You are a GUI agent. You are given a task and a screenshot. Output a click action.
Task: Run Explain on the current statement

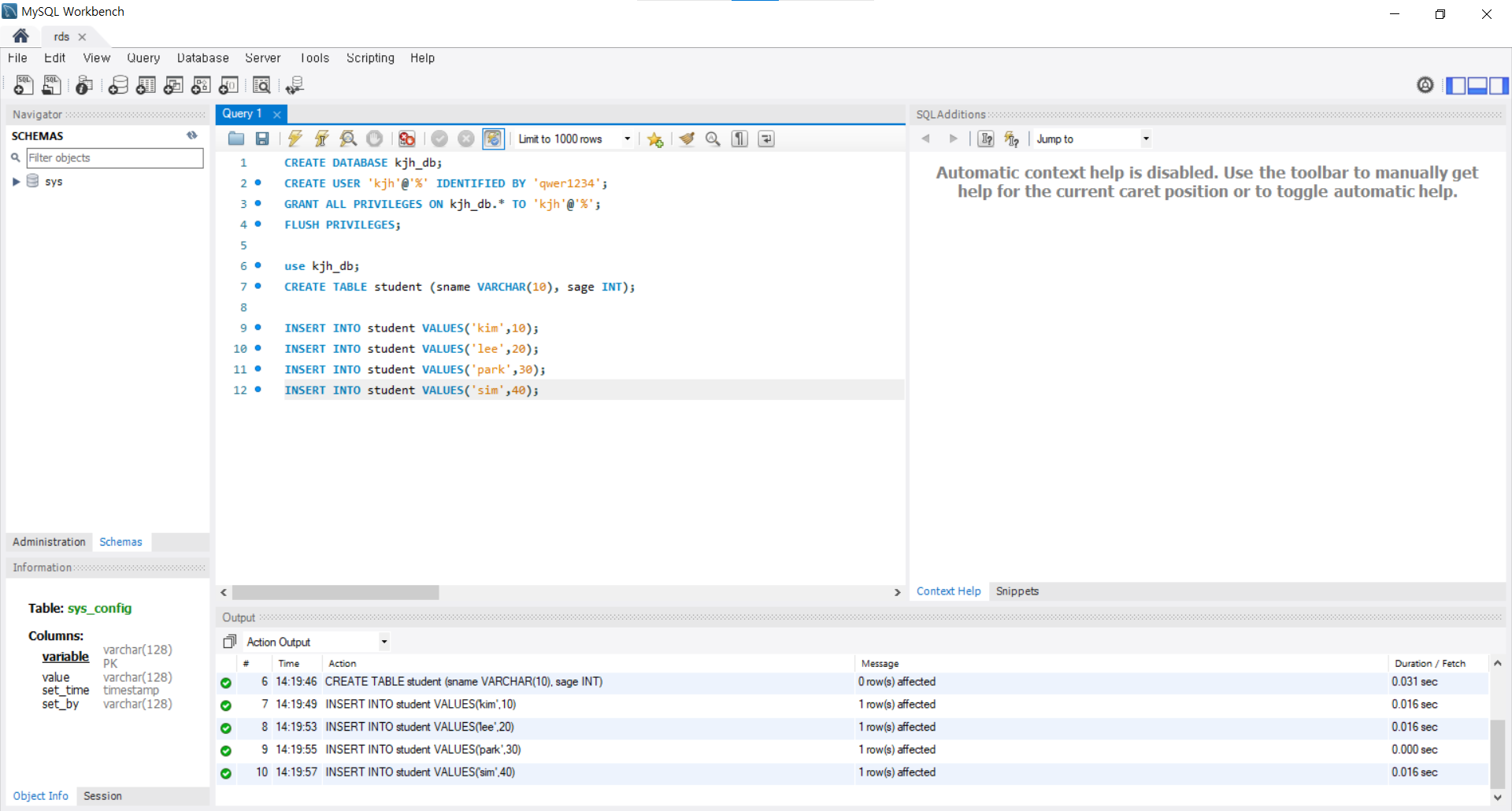point(348,139)
